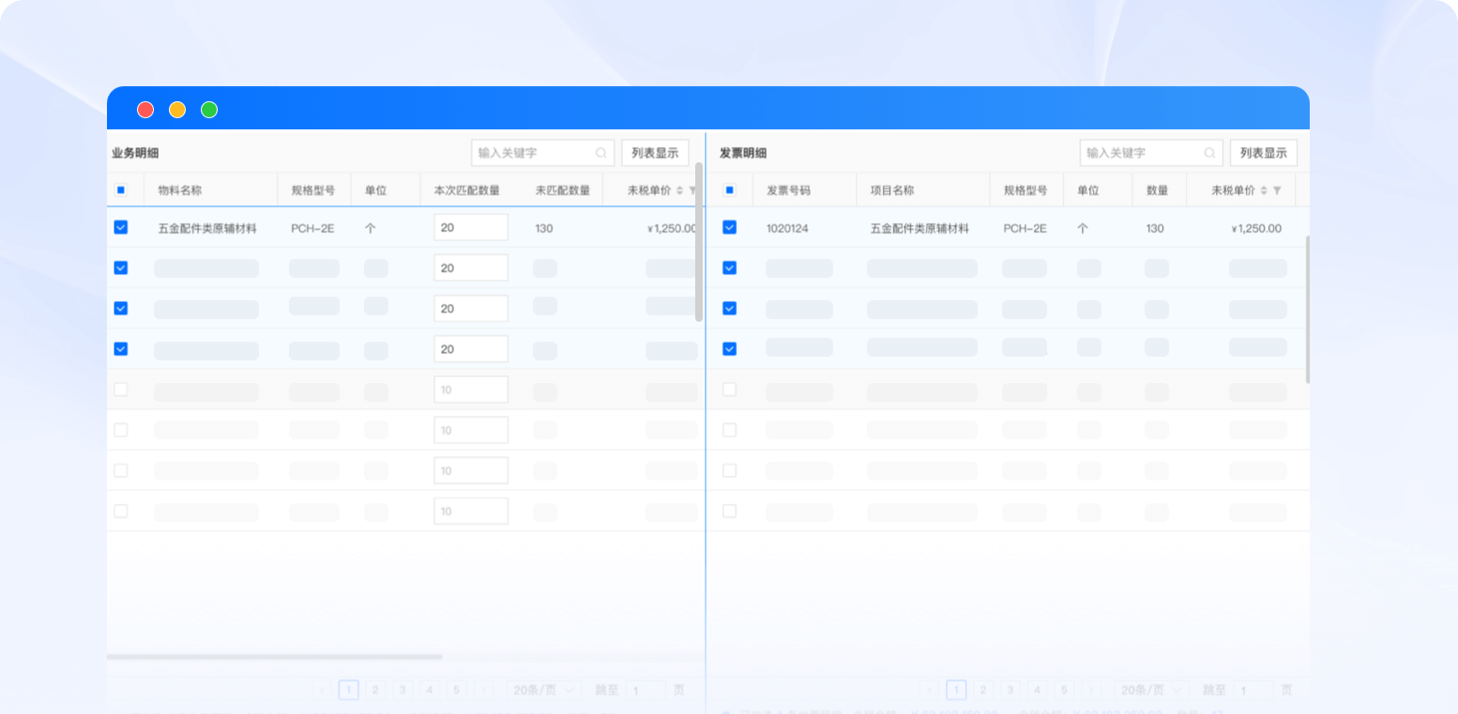
Task: Go to page 2 in 业务明细 pagination
Action: 375,690
